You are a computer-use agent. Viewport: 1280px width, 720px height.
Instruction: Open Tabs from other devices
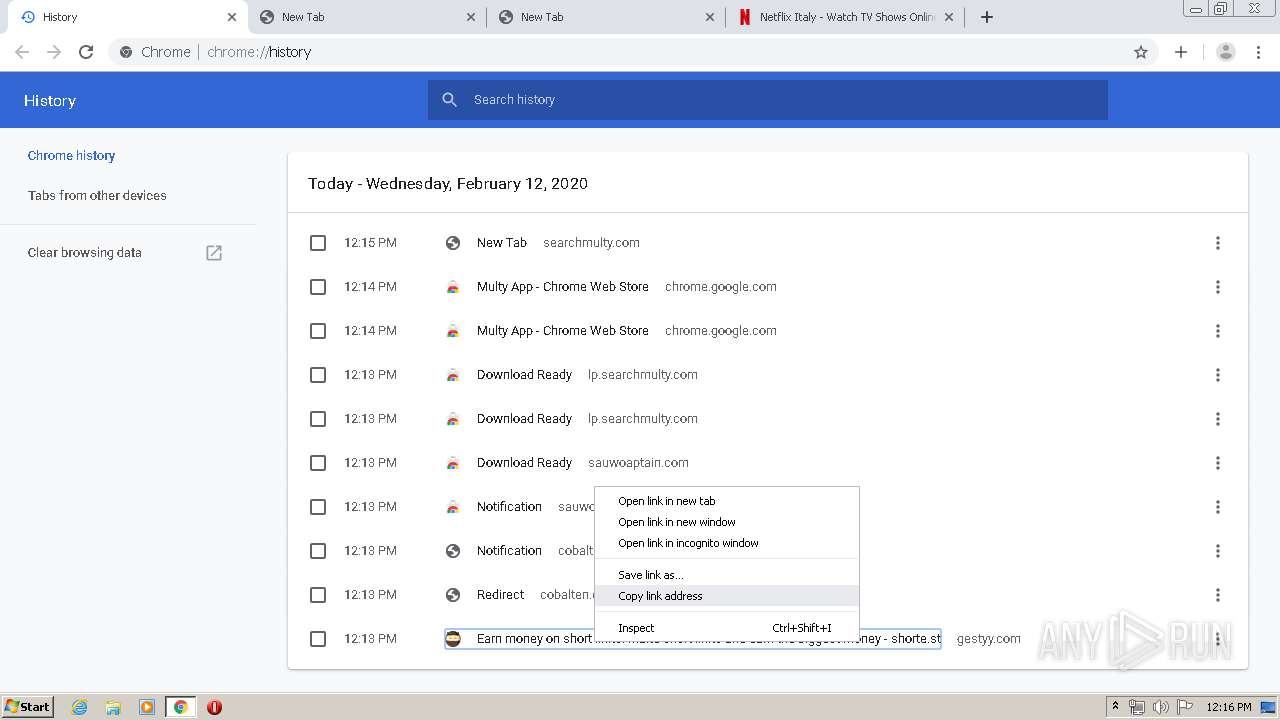point(97,195)
